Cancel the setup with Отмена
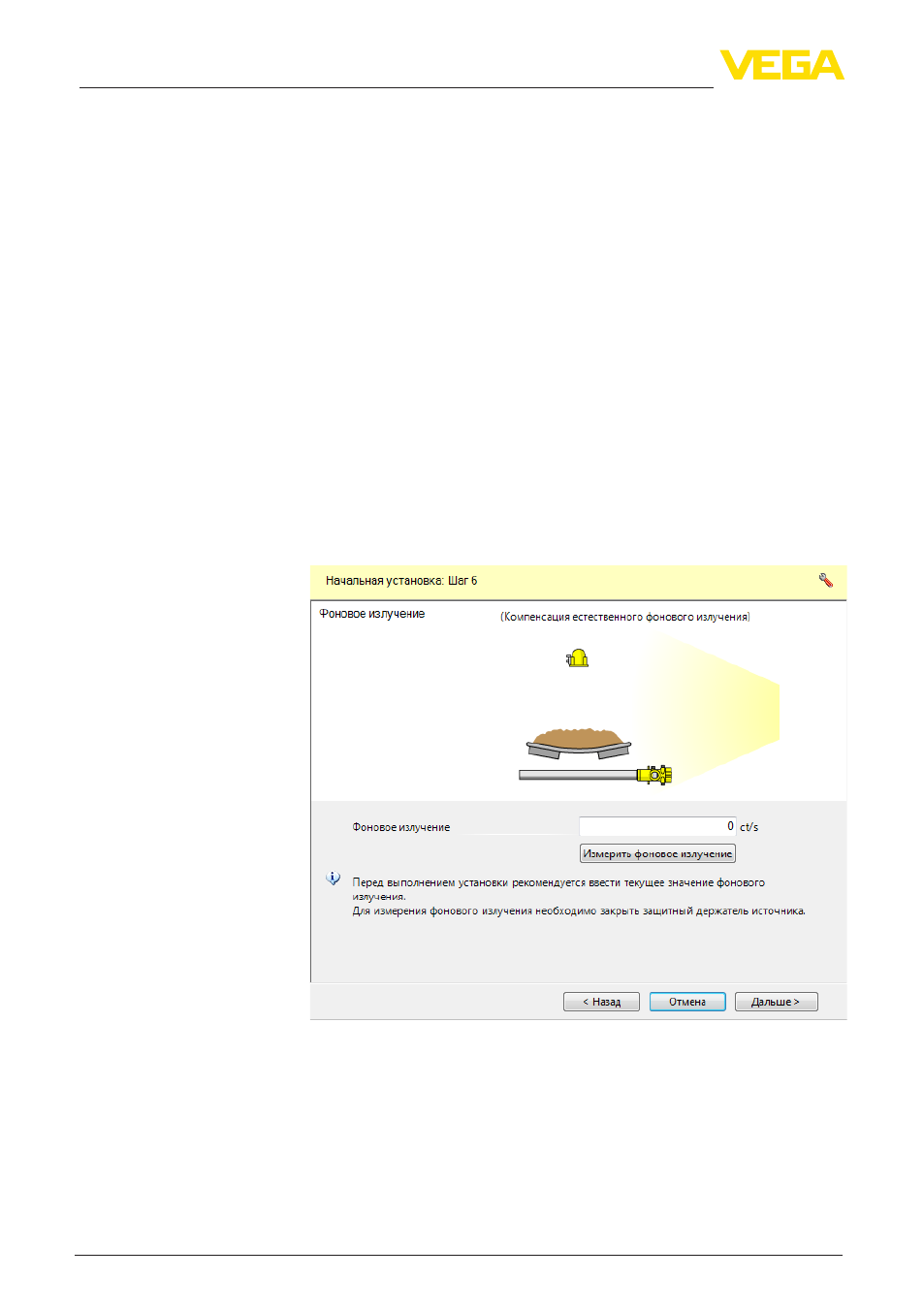The height and width of the screenshot is (1311, 924). pos(687,1002)
